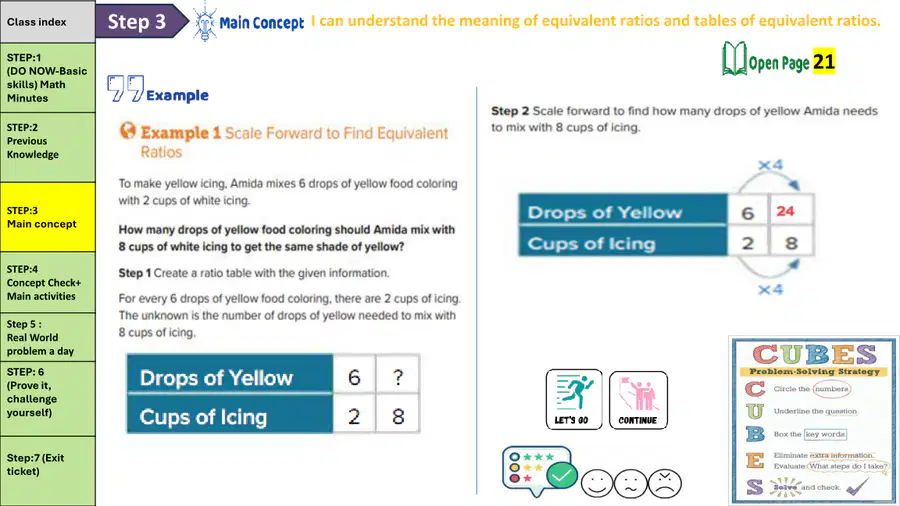The width and height of the screenshot is (900, 506).
Task: Click the Let's Go running figure icon
Action: [x=574, y=399]
